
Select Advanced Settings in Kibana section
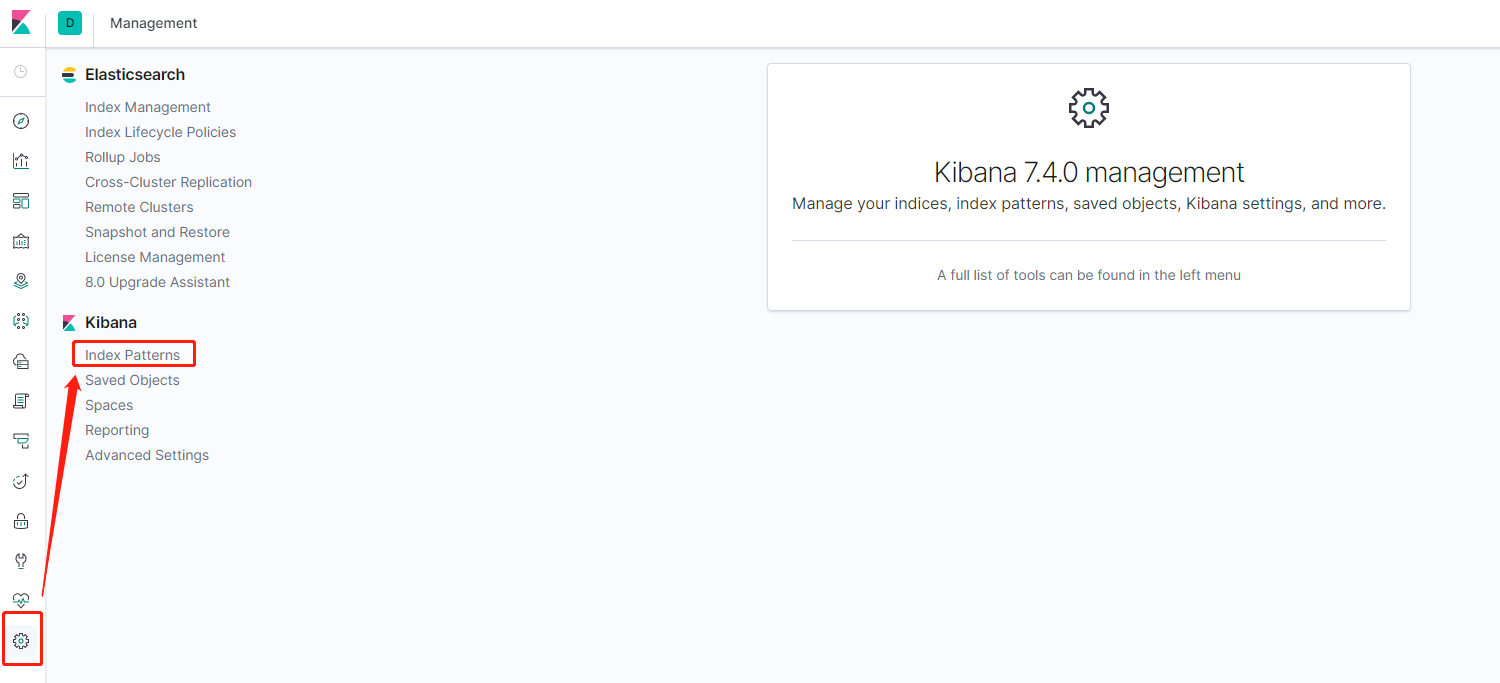pyautogui.click(x=147, y=455)
